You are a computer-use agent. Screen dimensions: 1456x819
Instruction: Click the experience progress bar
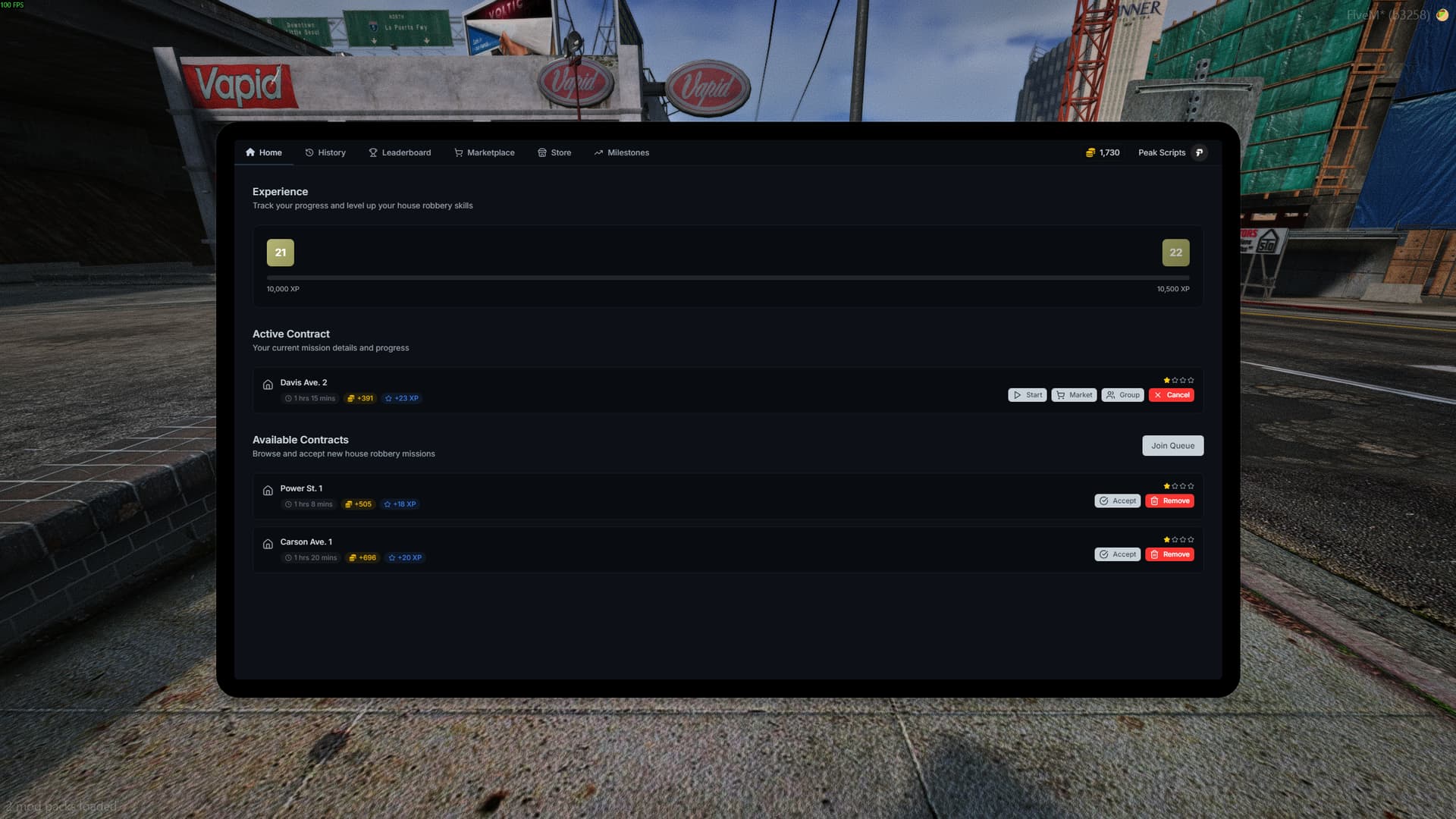(x=728, y=278)
